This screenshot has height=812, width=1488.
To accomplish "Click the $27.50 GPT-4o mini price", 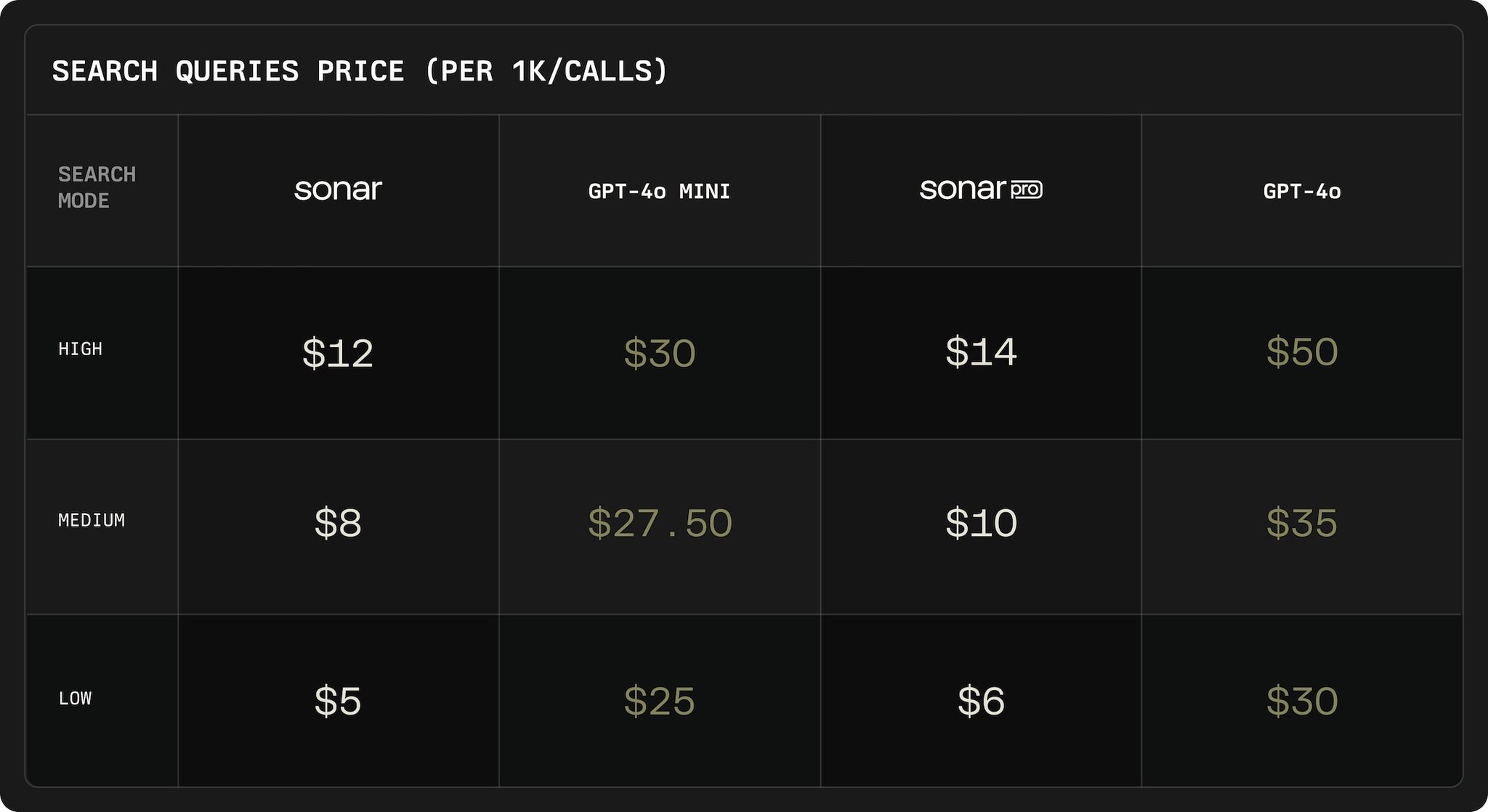I will pyautogui.click(x=660, y=523).
